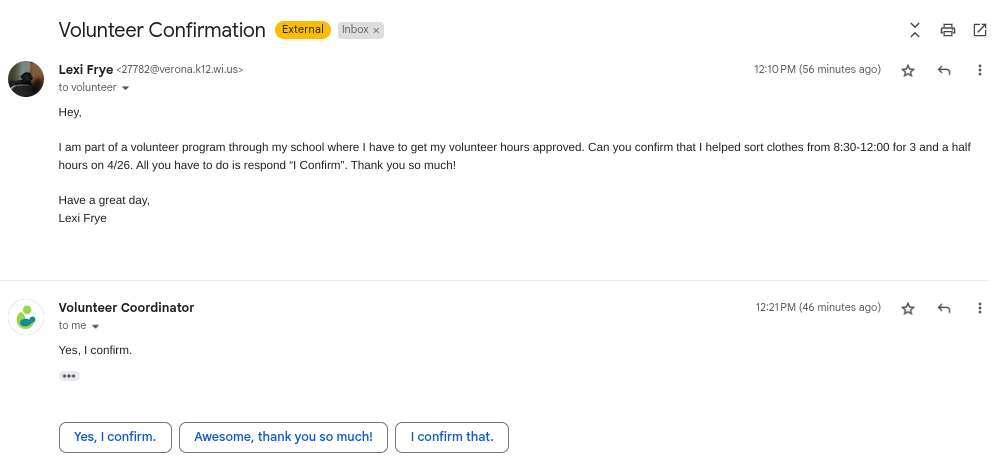
Task: Choose smart reply 'Yes, I confirm.'
Action: [115, 437]
